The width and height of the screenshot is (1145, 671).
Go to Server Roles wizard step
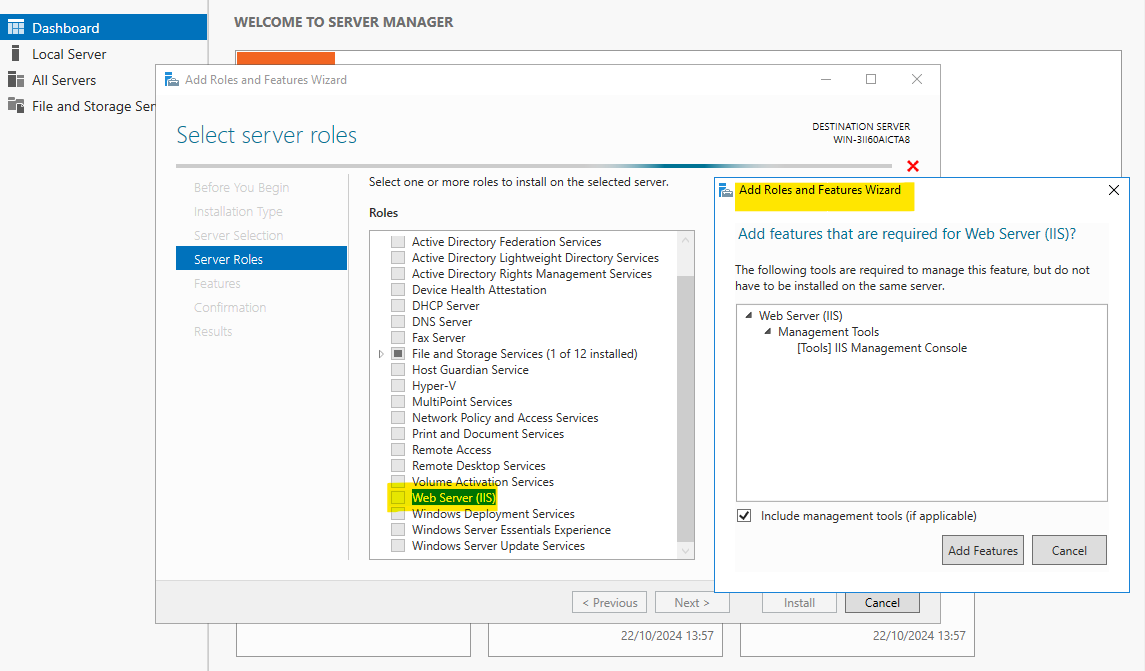pos(228,259)
